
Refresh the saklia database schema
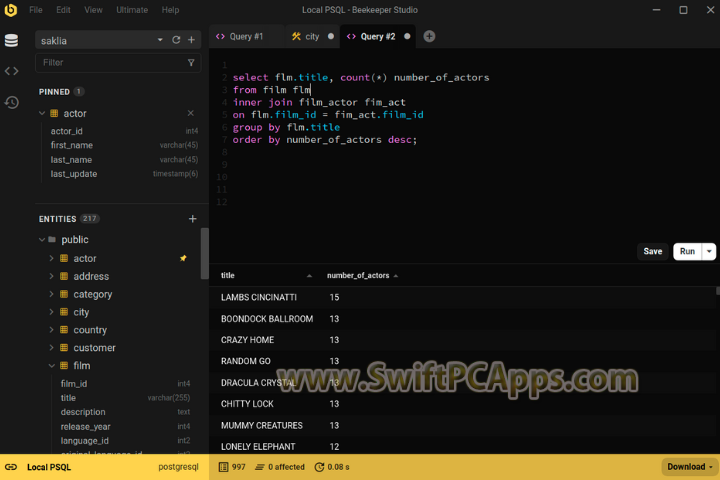point(176,40)
